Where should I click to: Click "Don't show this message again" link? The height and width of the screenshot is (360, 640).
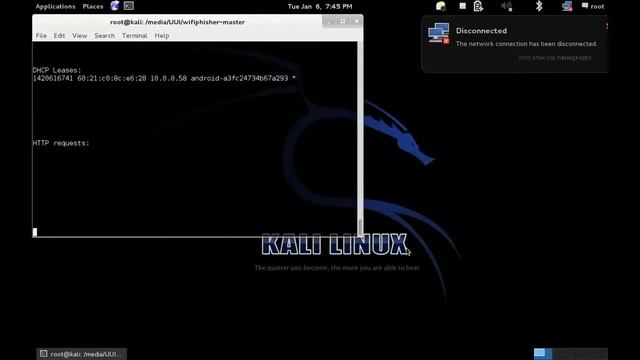555,58
